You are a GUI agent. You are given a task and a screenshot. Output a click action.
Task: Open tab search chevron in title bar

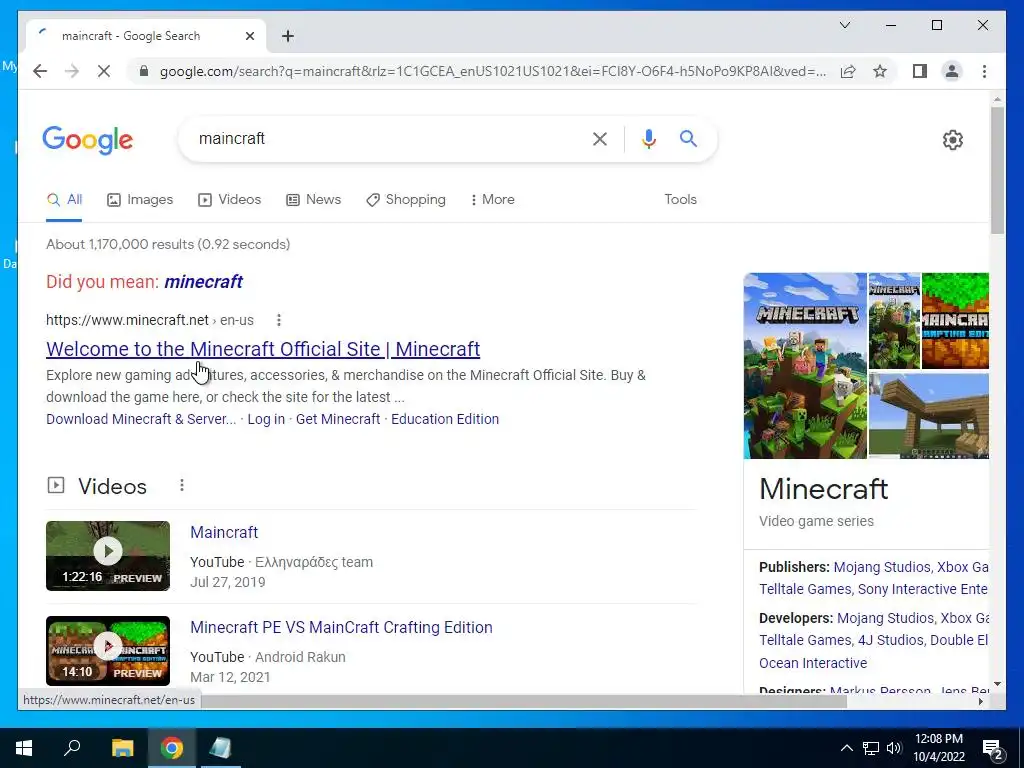[844, 25]
